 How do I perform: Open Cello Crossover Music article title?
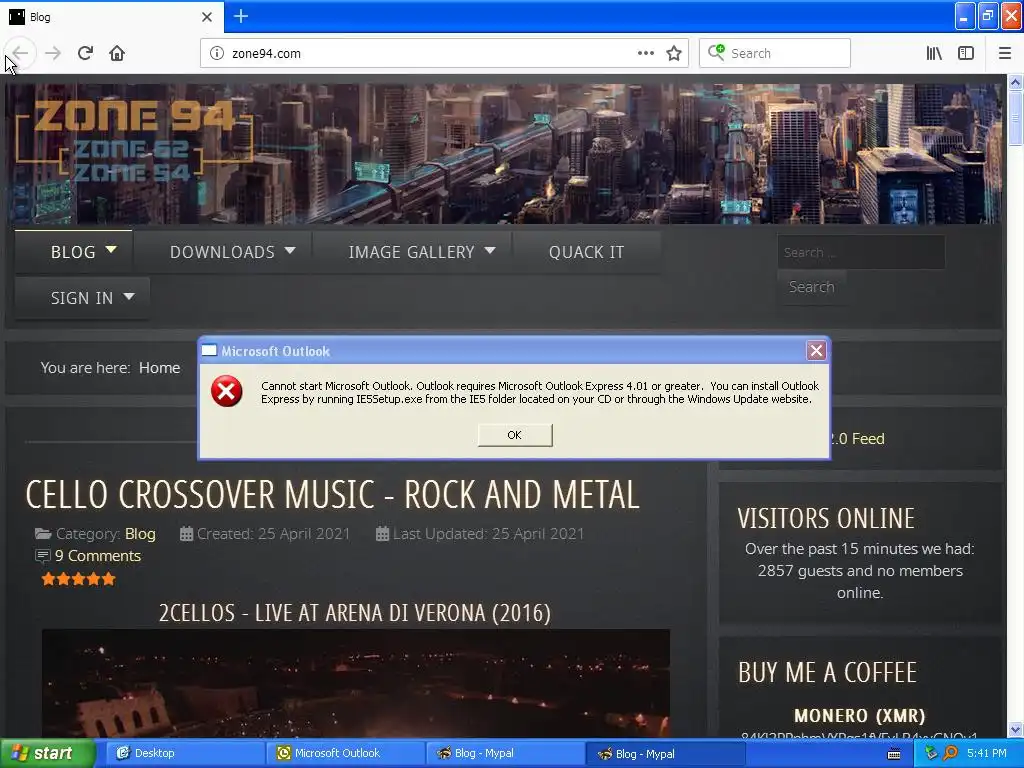[x=332, y=494]
